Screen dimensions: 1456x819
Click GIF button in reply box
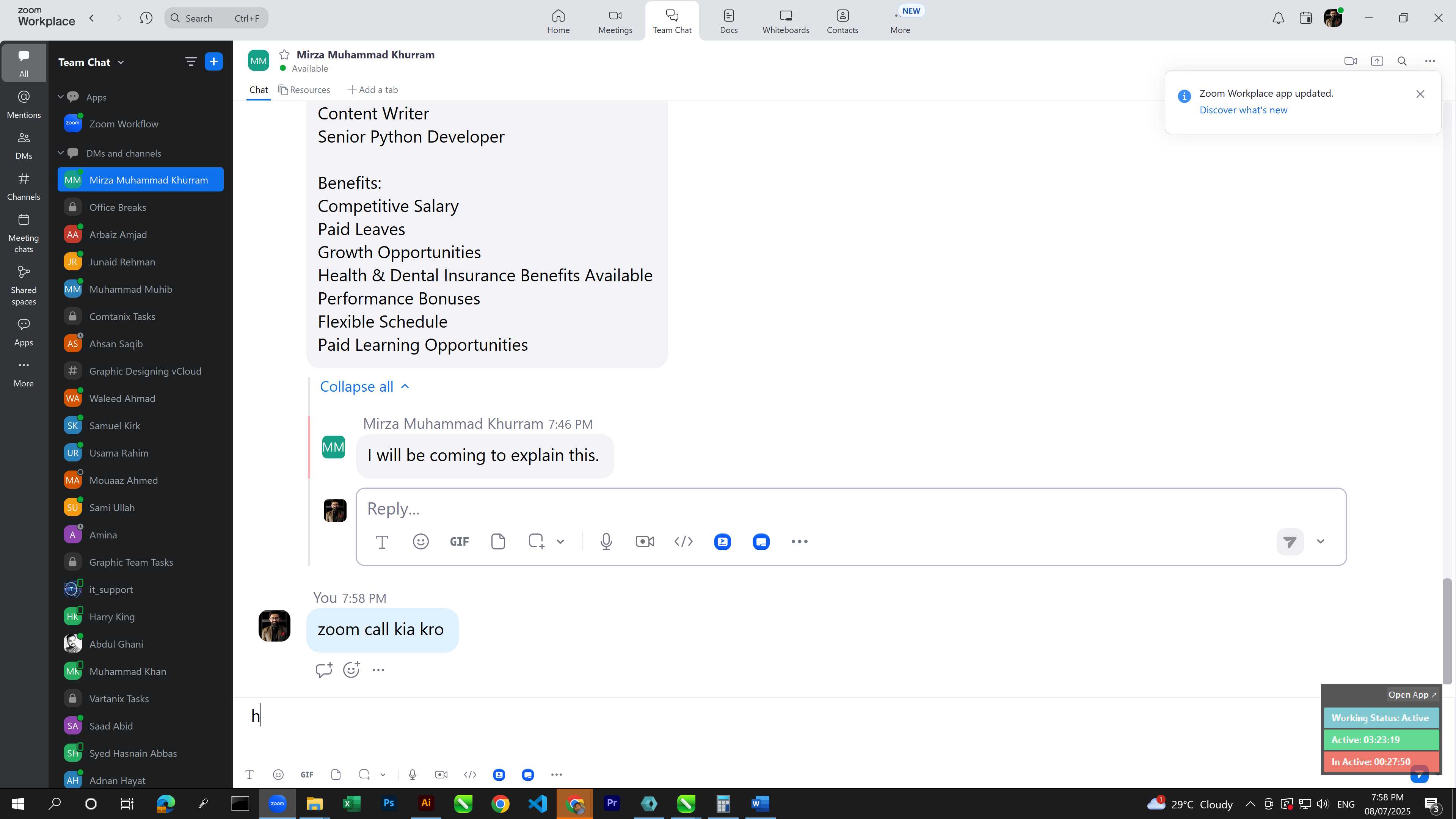coord(459,541)
